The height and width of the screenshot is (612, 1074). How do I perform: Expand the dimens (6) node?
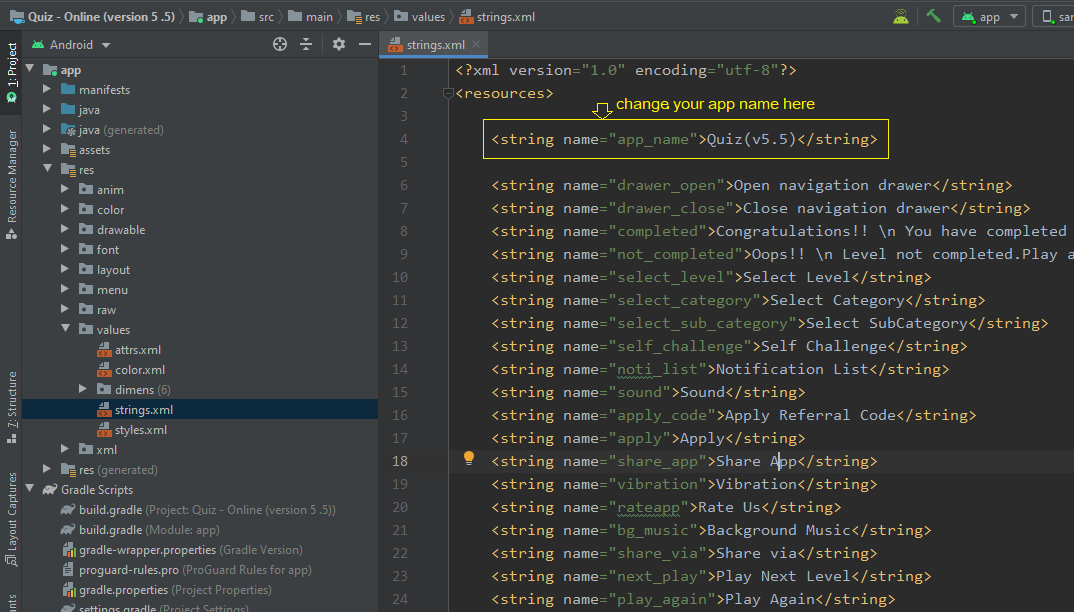coord(83,389)
